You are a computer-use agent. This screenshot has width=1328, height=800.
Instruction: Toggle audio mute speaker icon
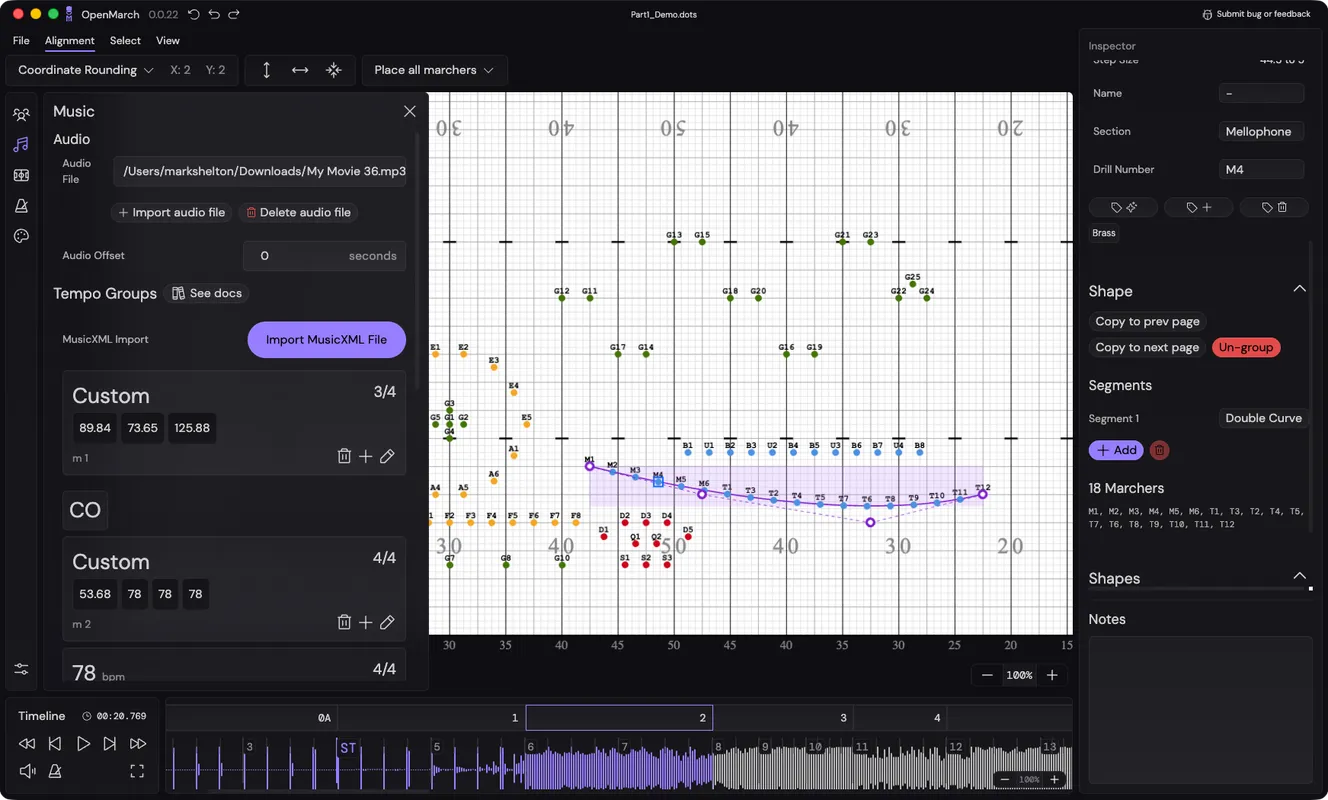coord(27,771)
